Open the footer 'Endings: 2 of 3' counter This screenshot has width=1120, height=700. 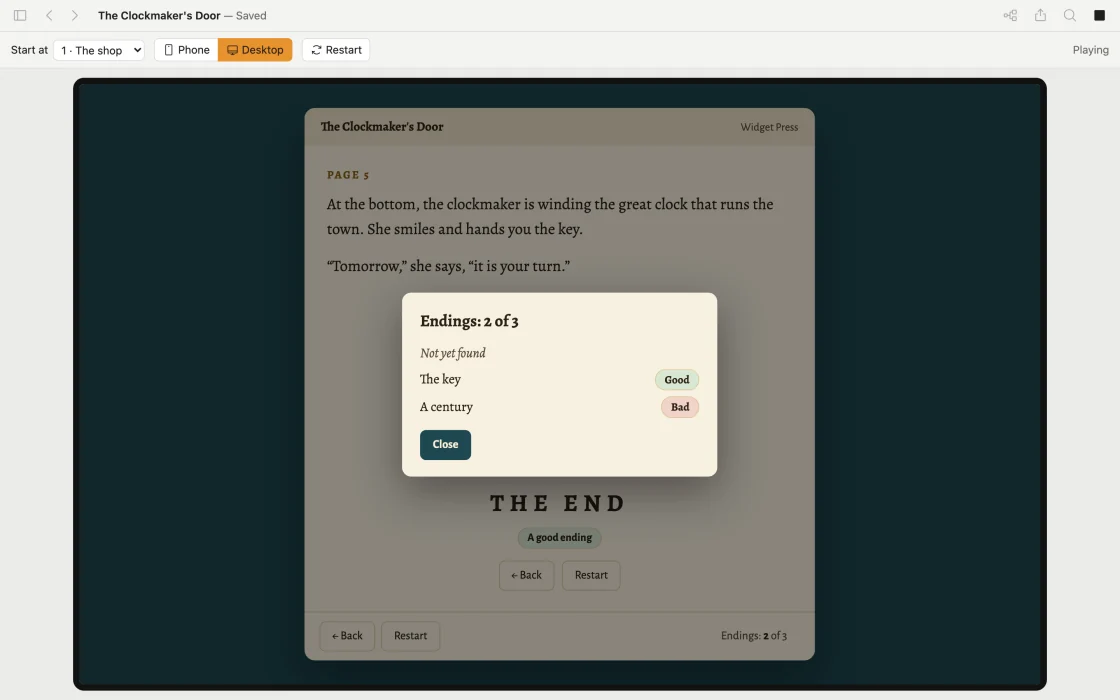tap(754, 636)
